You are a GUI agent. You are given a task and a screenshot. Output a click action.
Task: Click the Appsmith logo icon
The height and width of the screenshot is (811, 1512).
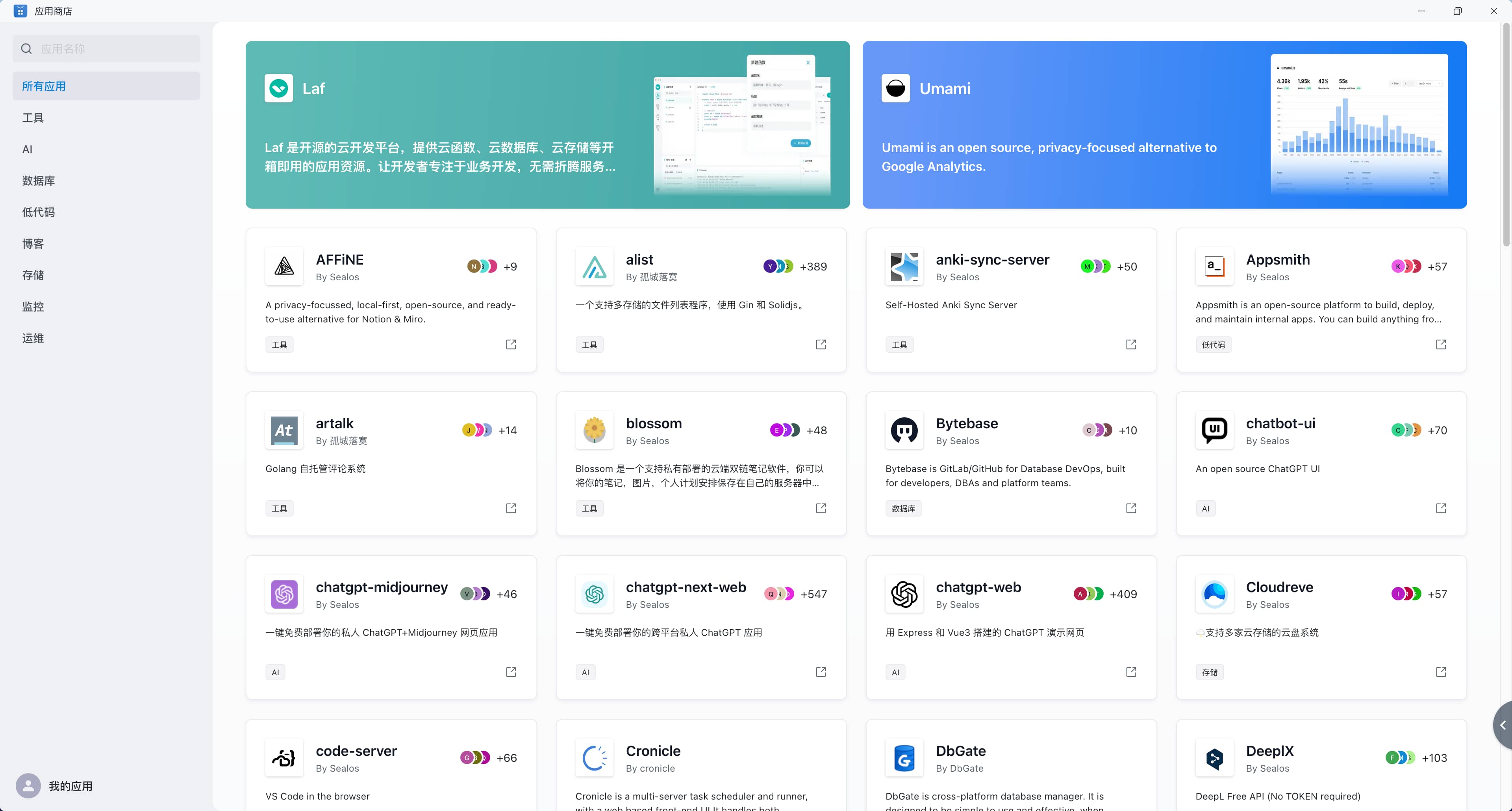(1214, 267)
